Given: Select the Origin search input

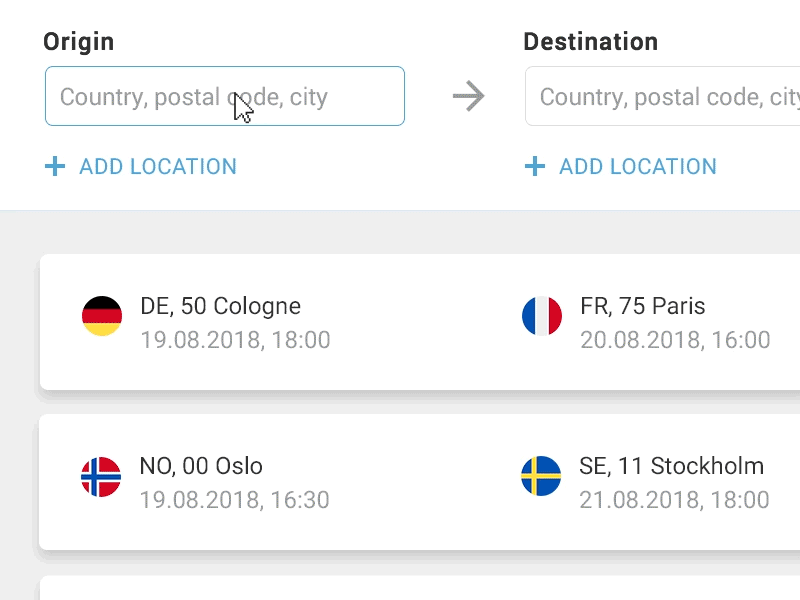Looking at the screenshot, I should [x=224, y=96].
